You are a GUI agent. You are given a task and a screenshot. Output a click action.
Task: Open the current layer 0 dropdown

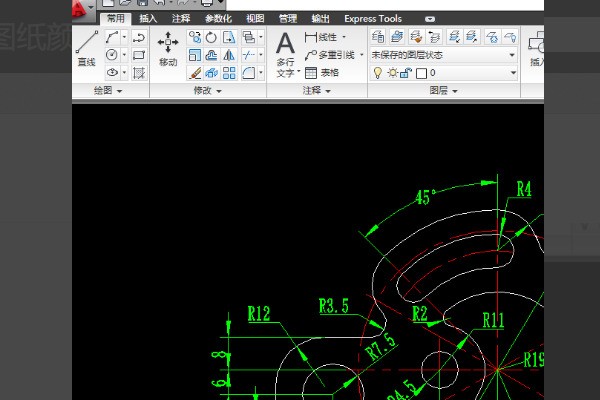pyautogui.click(x=511, y=73)
